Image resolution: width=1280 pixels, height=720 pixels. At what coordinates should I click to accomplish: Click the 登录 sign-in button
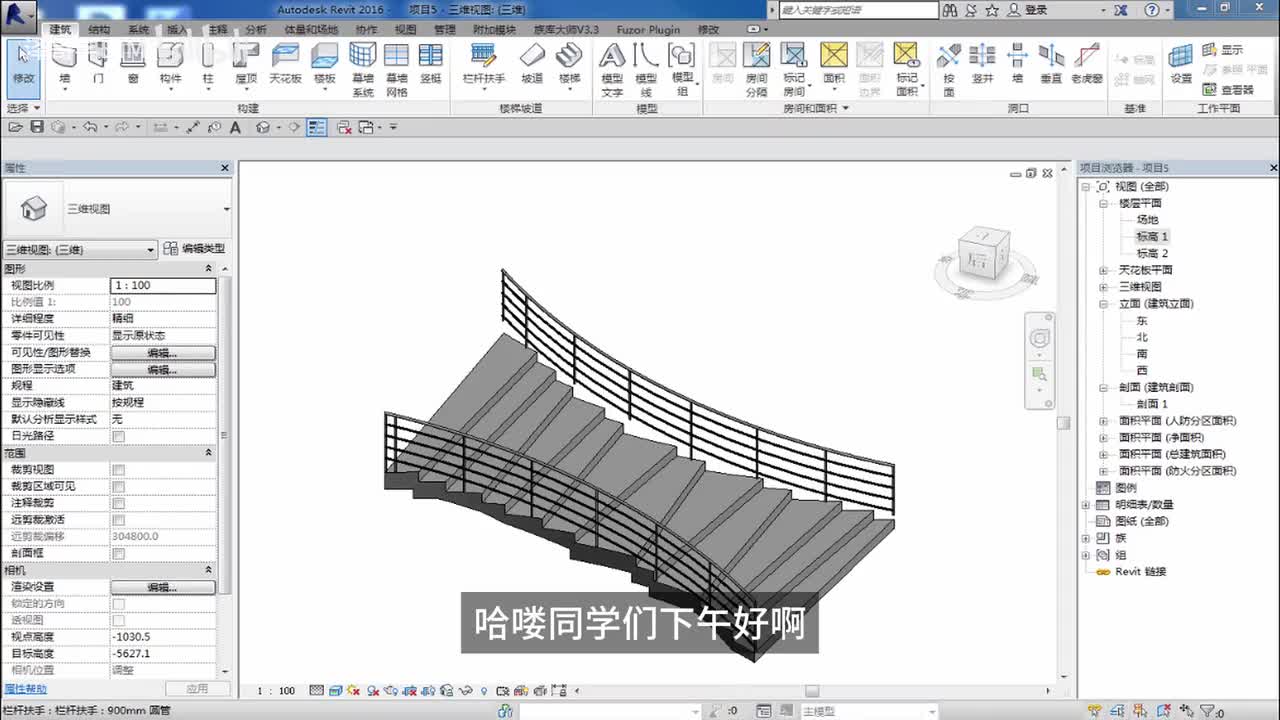coord(1029,10)
